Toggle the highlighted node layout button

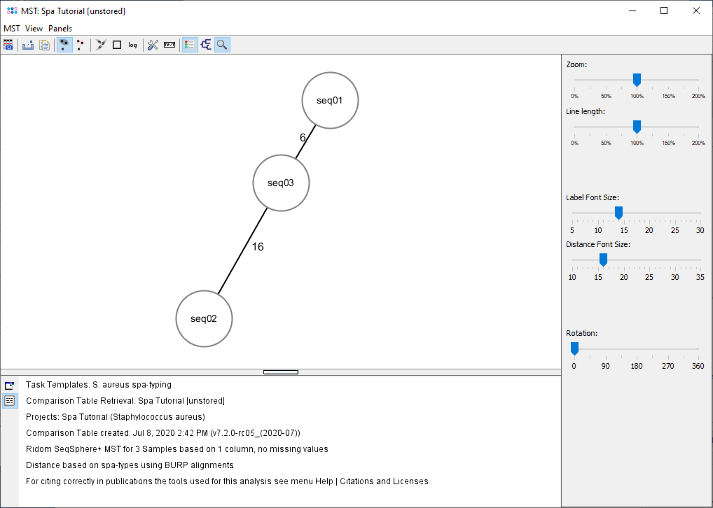coord(64,45)
